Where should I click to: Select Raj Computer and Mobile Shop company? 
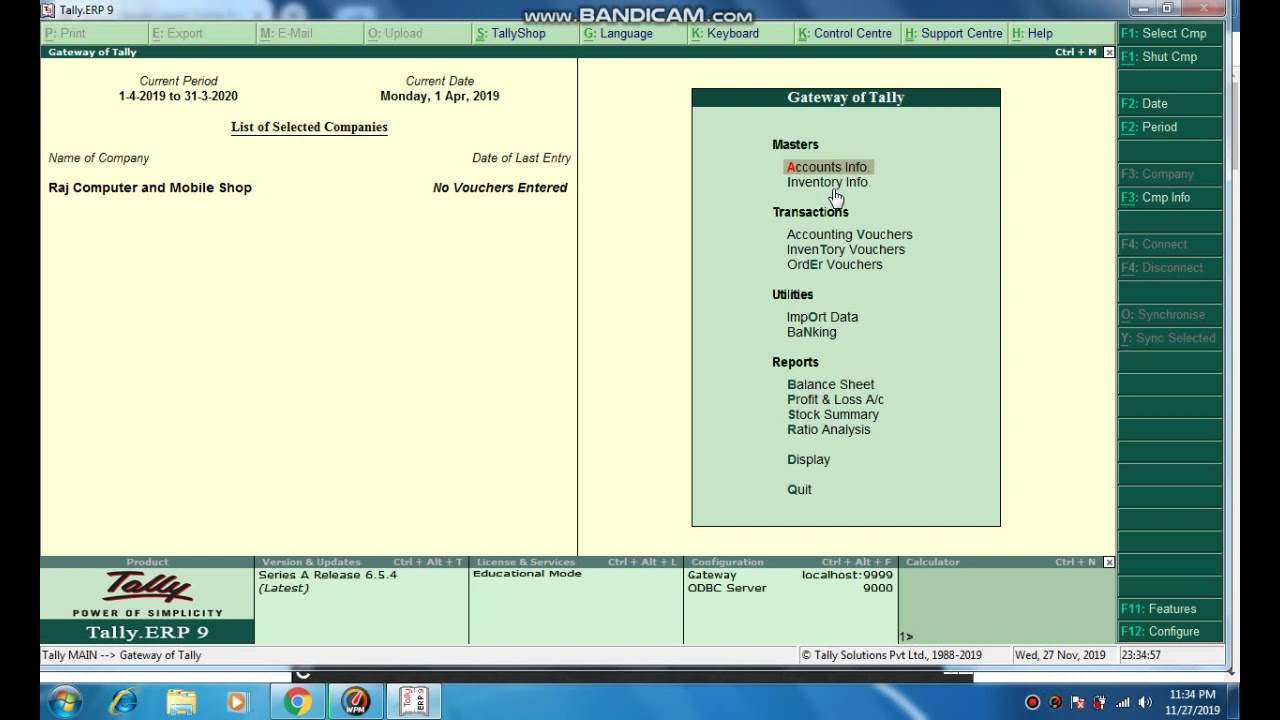tap(150, 188)
